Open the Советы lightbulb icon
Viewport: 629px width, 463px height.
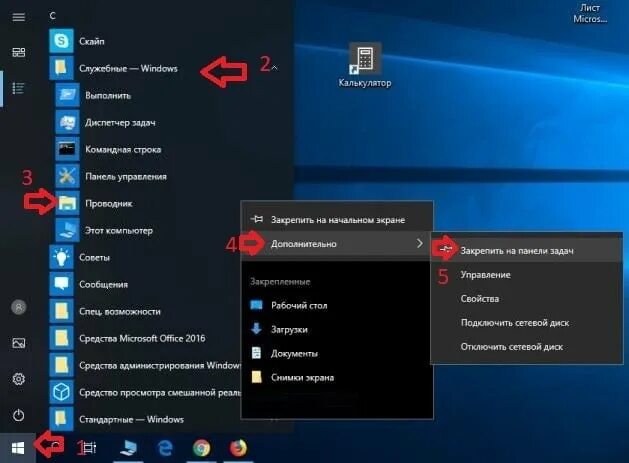click(x=61, y=257)
